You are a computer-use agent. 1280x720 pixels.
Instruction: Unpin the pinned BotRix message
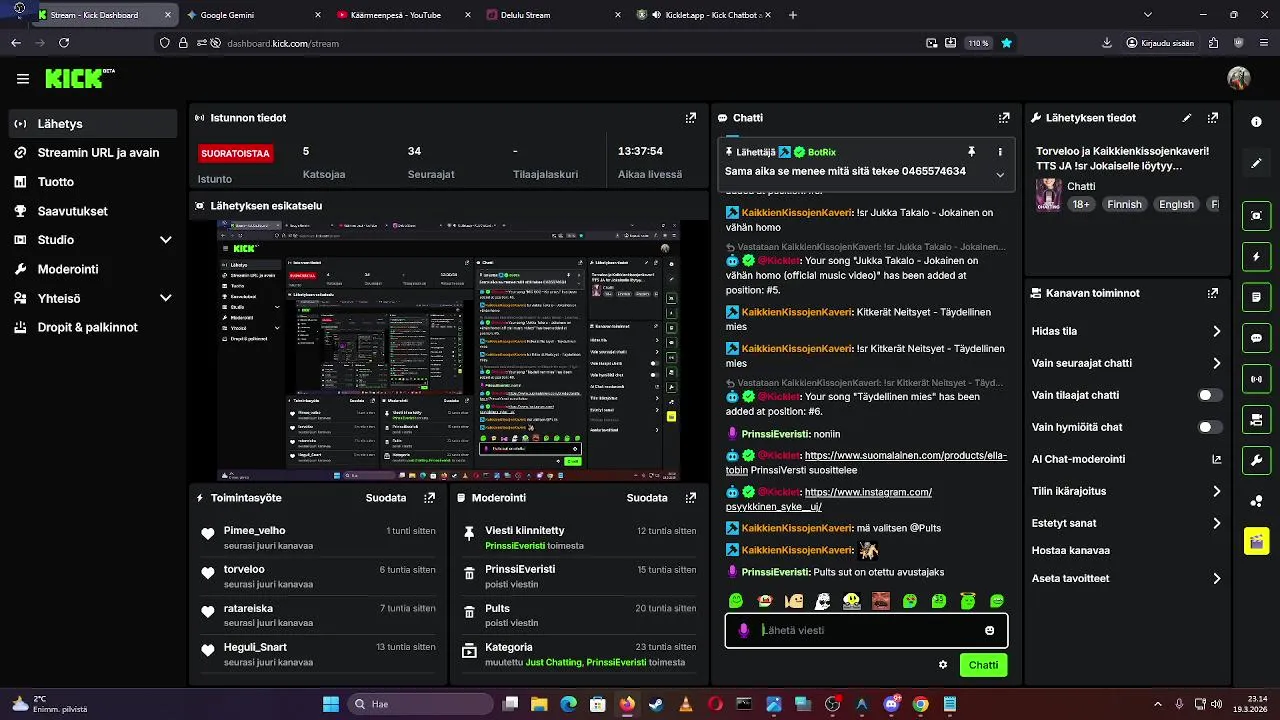970,152
